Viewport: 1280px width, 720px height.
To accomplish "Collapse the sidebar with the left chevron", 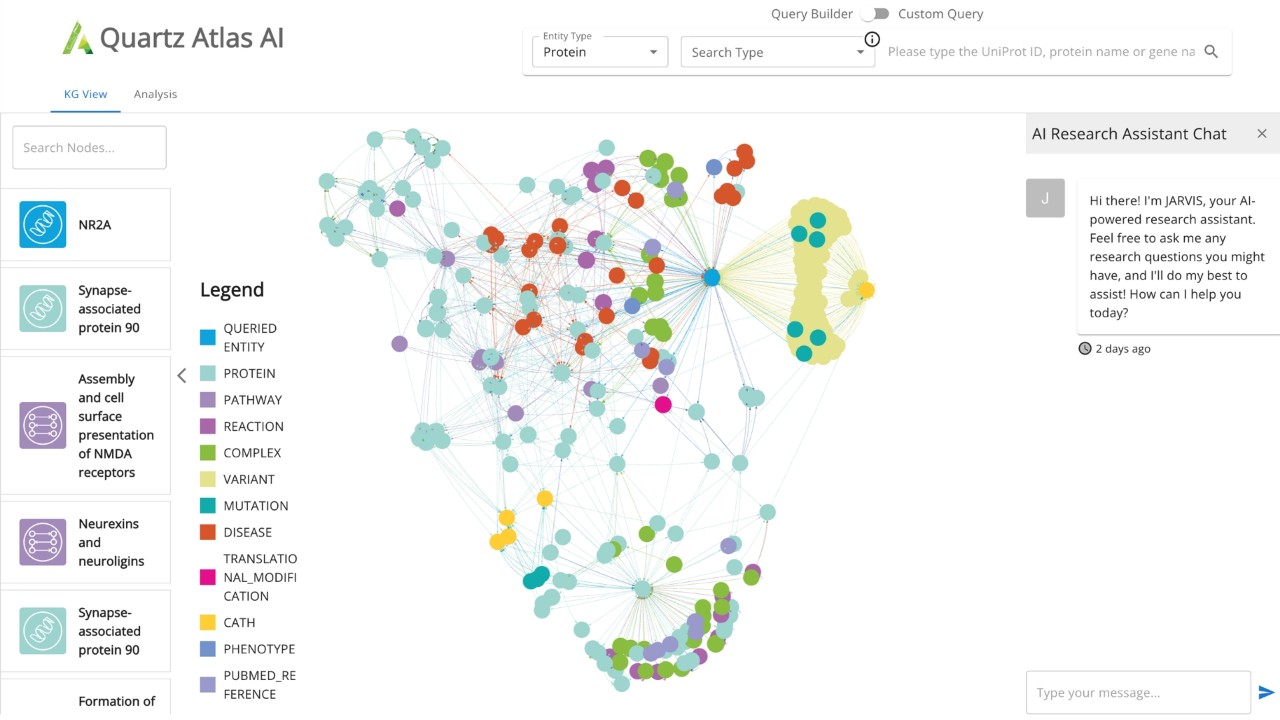I will pos(182,375).
